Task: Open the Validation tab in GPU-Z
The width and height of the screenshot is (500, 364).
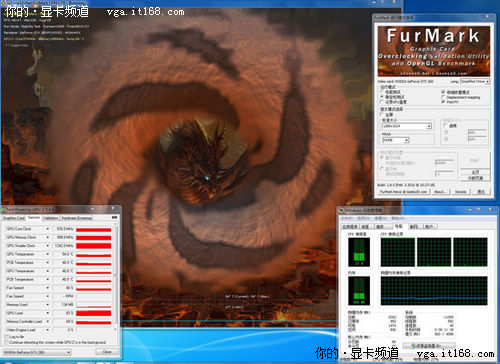Action: tap(51, 218)
